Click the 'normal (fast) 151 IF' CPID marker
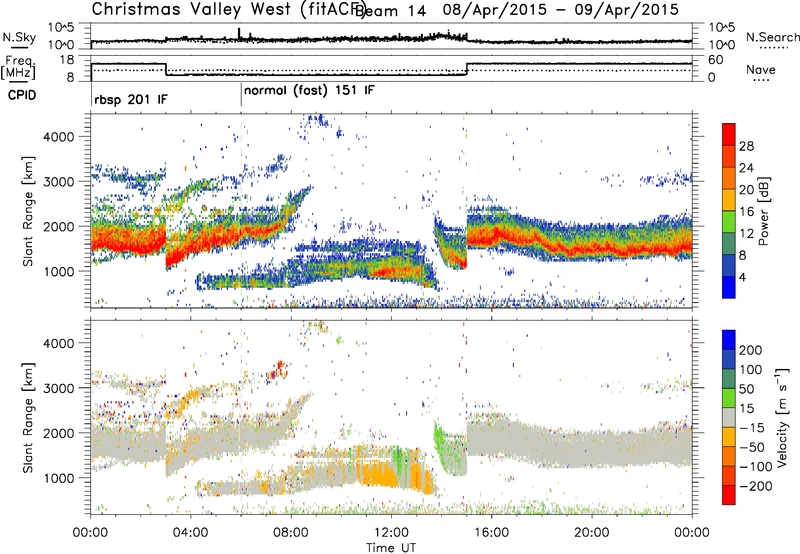 point(309,91)
